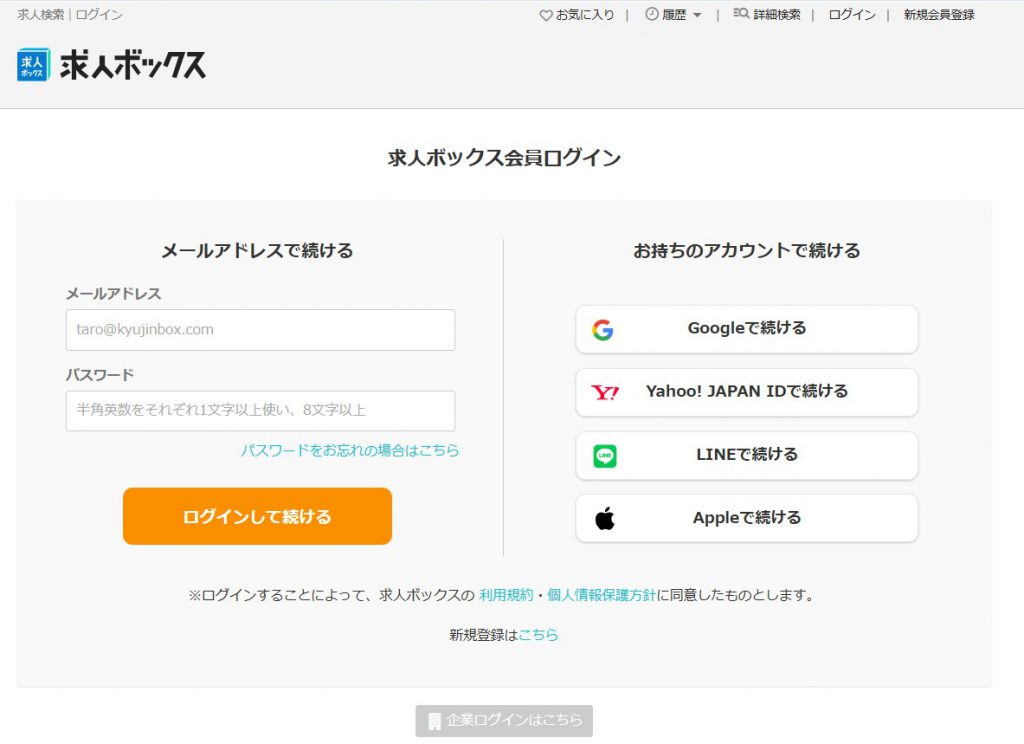
Task: Click the clock history icon
Action: coord(651,14)
